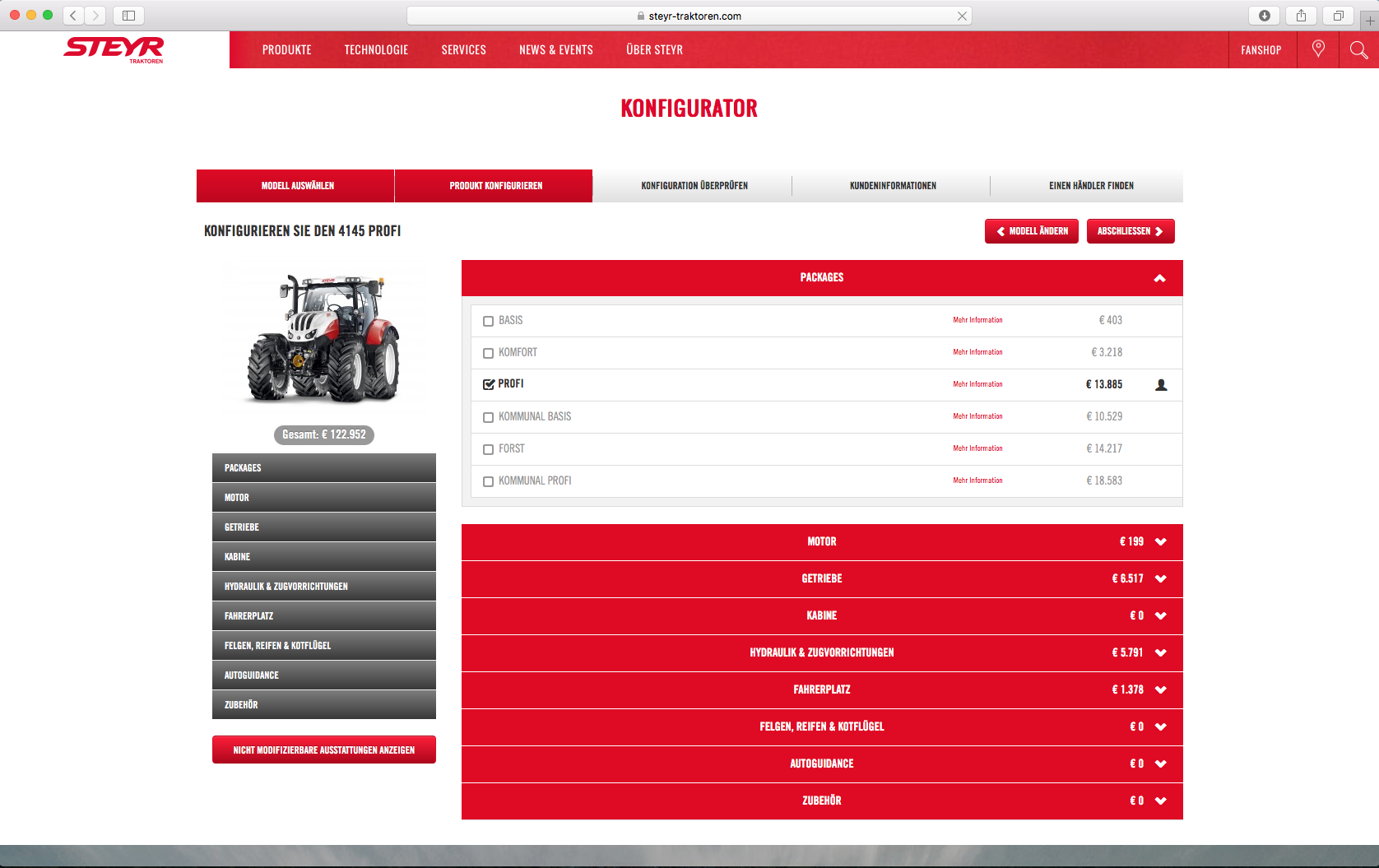
Task: Click the Abschliessen button
Action: pos(1131,231)
